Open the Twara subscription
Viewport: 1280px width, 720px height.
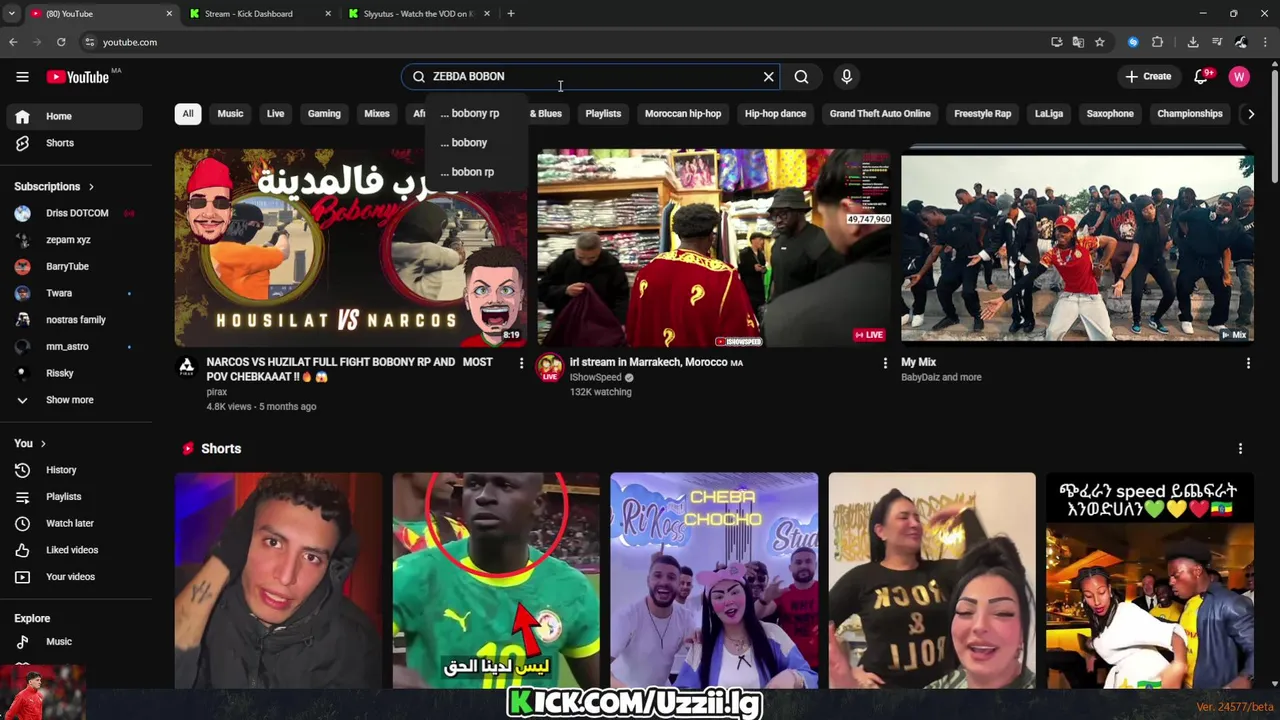click(x=76, y=293)
